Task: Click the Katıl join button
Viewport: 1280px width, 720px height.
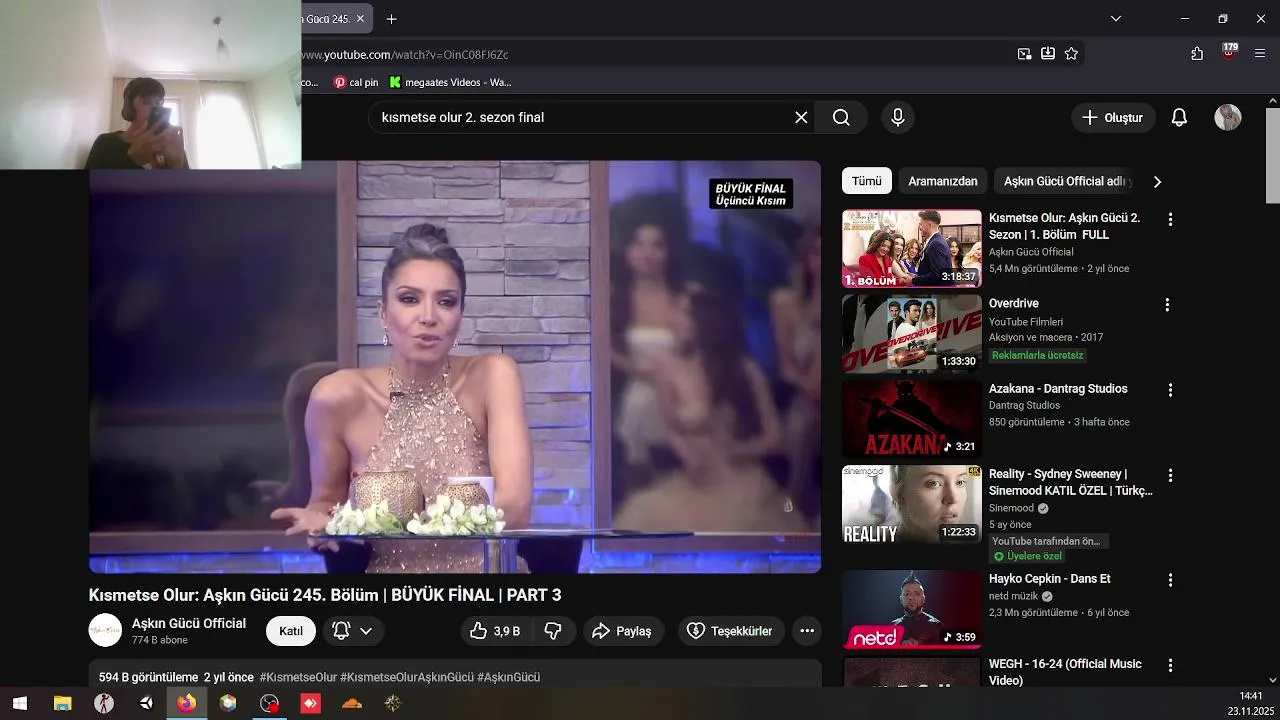Action: coord(291,631)
